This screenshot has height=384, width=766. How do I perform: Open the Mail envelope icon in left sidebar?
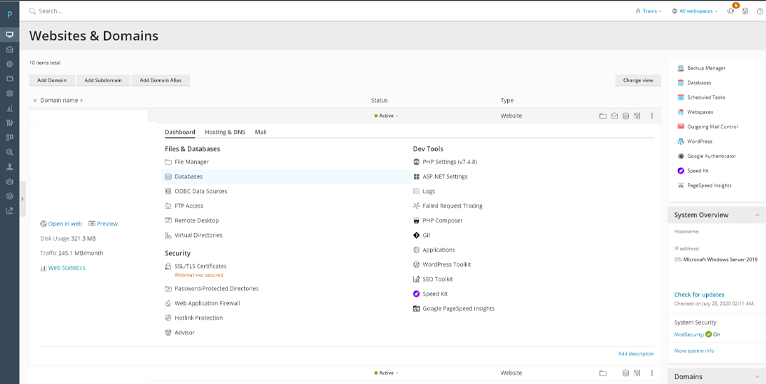point(9,49)
